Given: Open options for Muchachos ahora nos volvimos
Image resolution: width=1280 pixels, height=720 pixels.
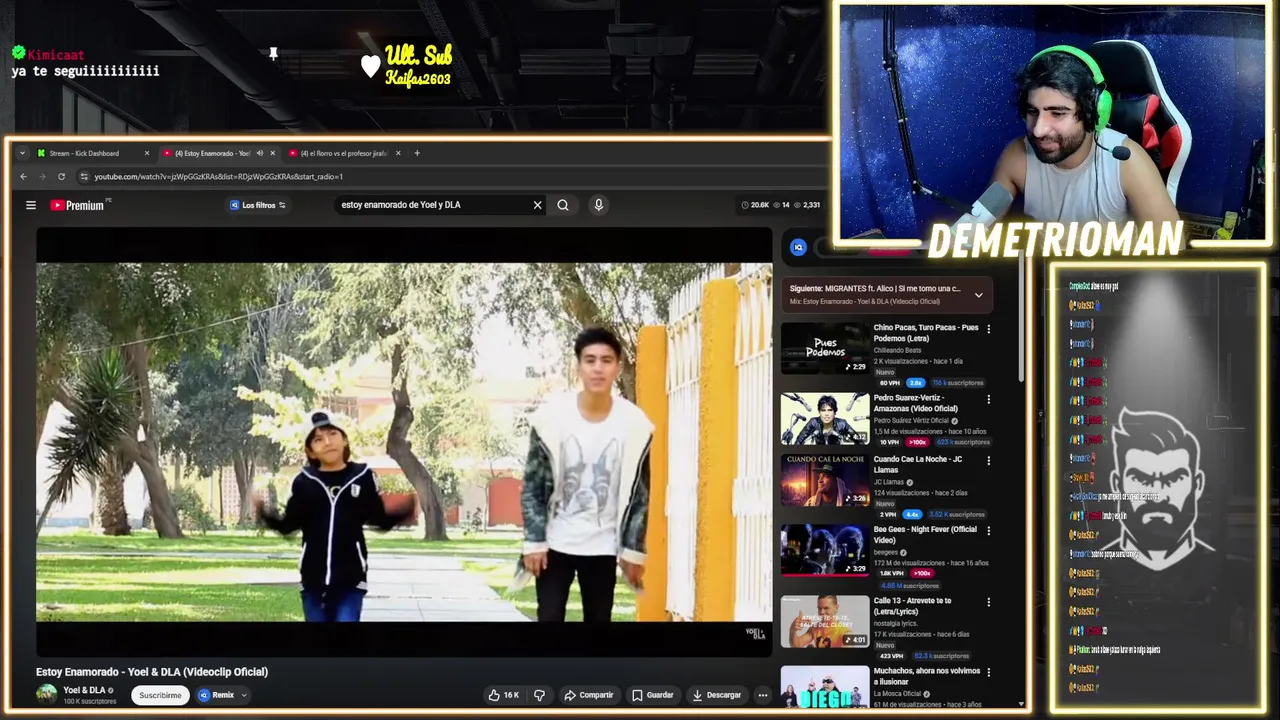Looking at the screenshot, I should [x=989, y=672].
